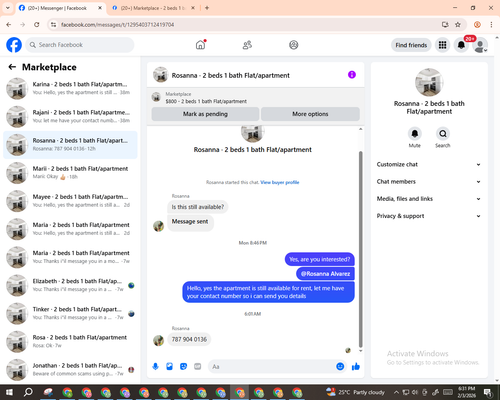This screenshot has height=400, width=500.
Task: Click the attach file icon
Action: pyautogui.click(x=169, y=367)
